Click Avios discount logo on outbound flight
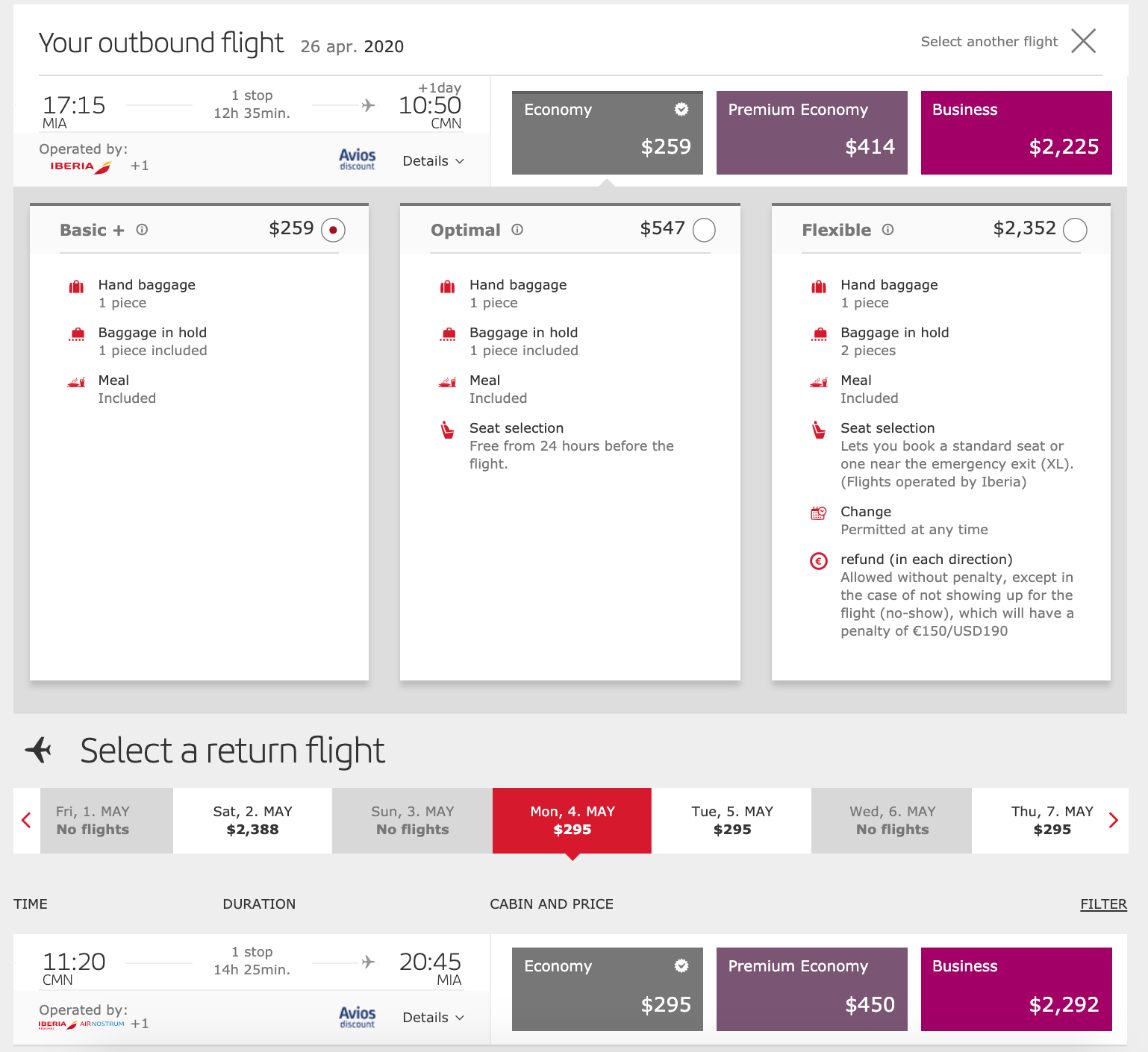This screenshot has width=1148, height=1052. pyautogui.click(x=357, y=160)
